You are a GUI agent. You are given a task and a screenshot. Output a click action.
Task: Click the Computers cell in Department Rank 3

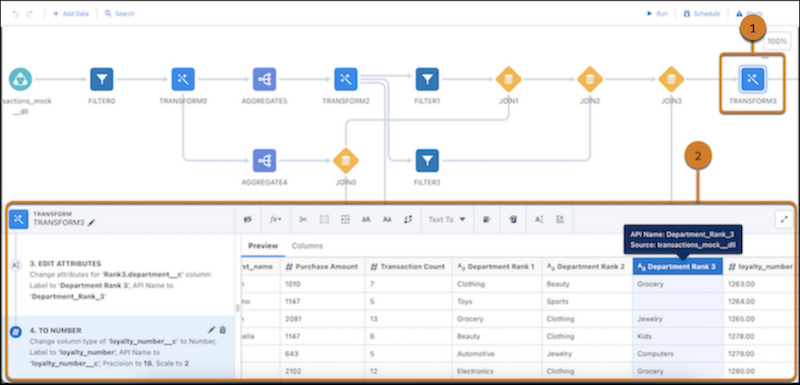coord(678,353)
